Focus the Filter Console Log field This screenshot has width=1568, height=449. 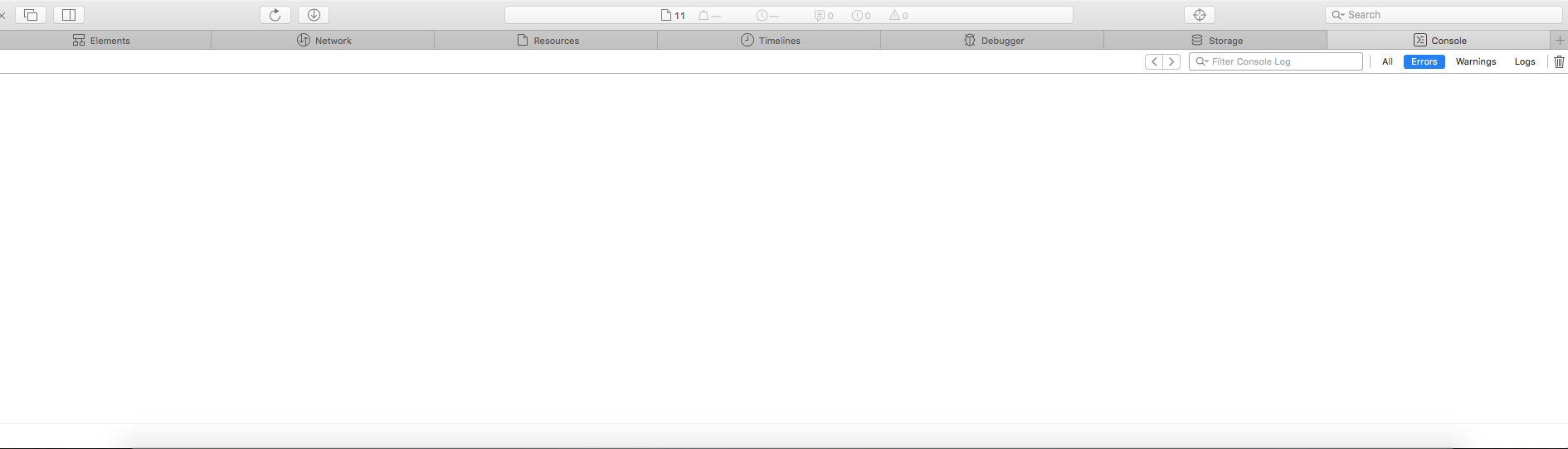click(x=1276, y=61)
